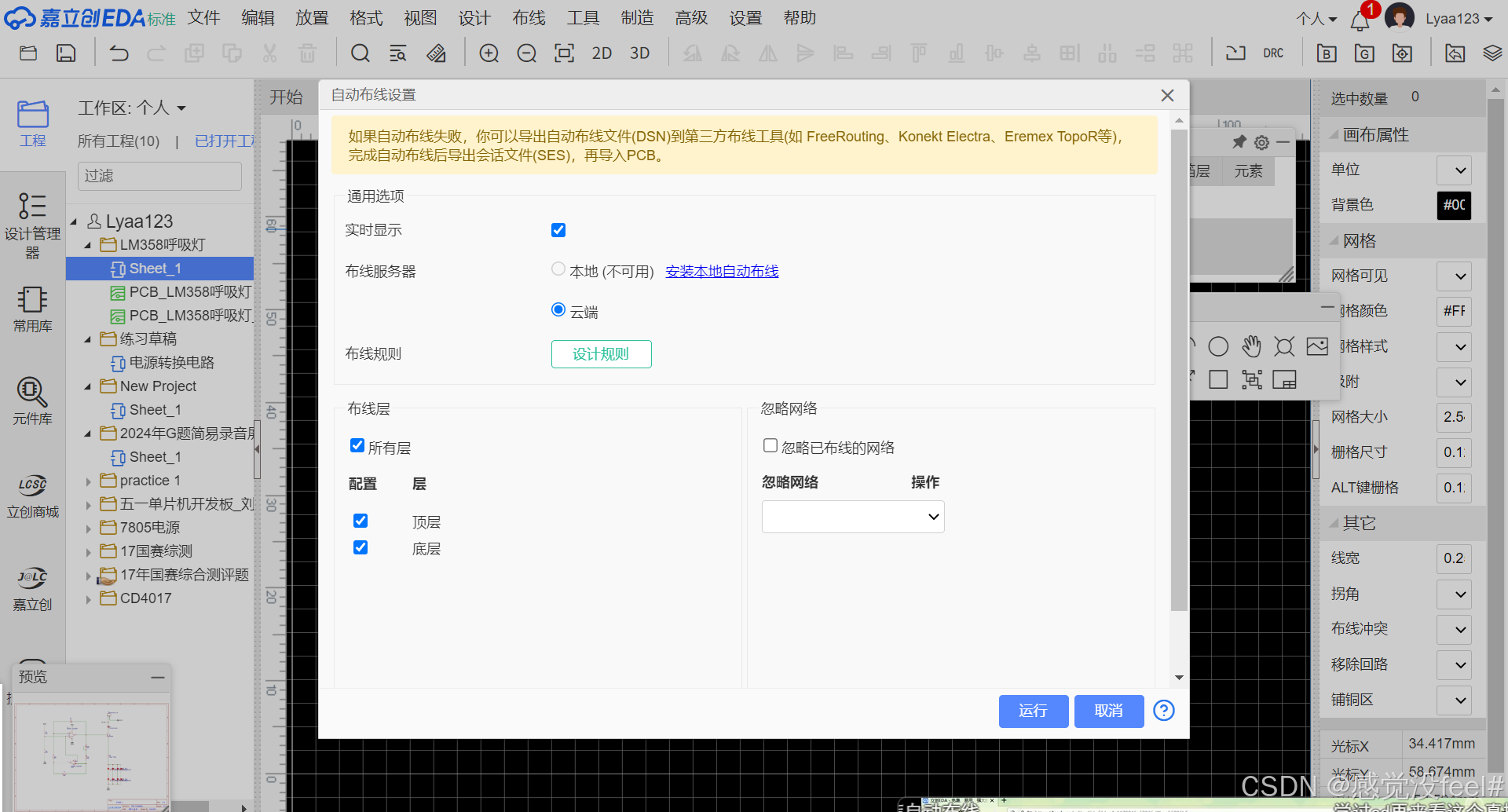
Task: Click the 过滤 filter input field
Action: (159, 176)
